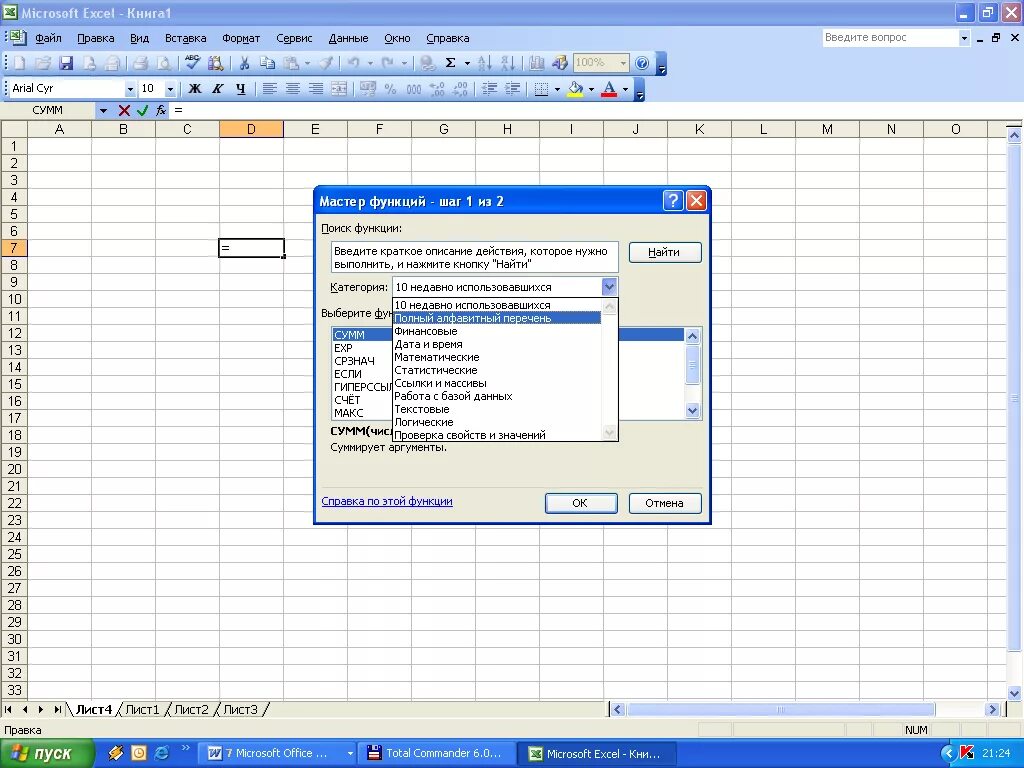Click the Chart Wizard icon
The image size is (1024, 768).
(x=537, y=63)
